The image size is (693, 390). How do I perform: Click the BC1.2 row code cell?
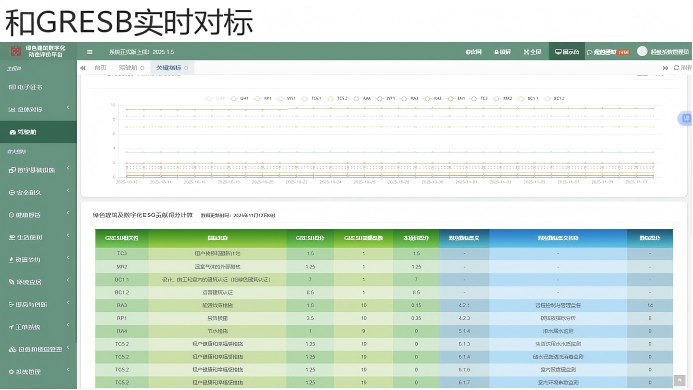(x=122, y=292)
